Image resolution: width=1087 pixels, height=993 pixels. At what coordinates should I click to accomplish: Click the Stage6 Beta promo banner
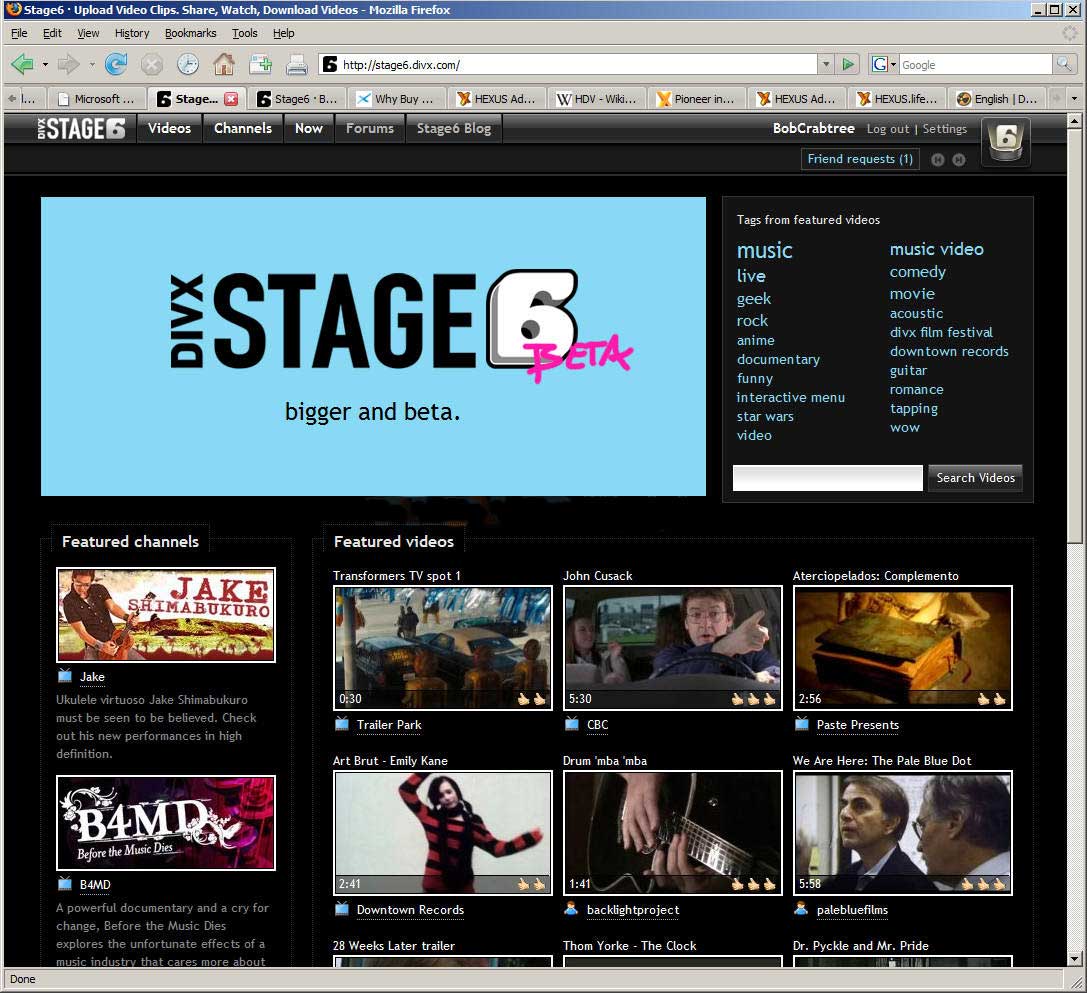(374, 347)
